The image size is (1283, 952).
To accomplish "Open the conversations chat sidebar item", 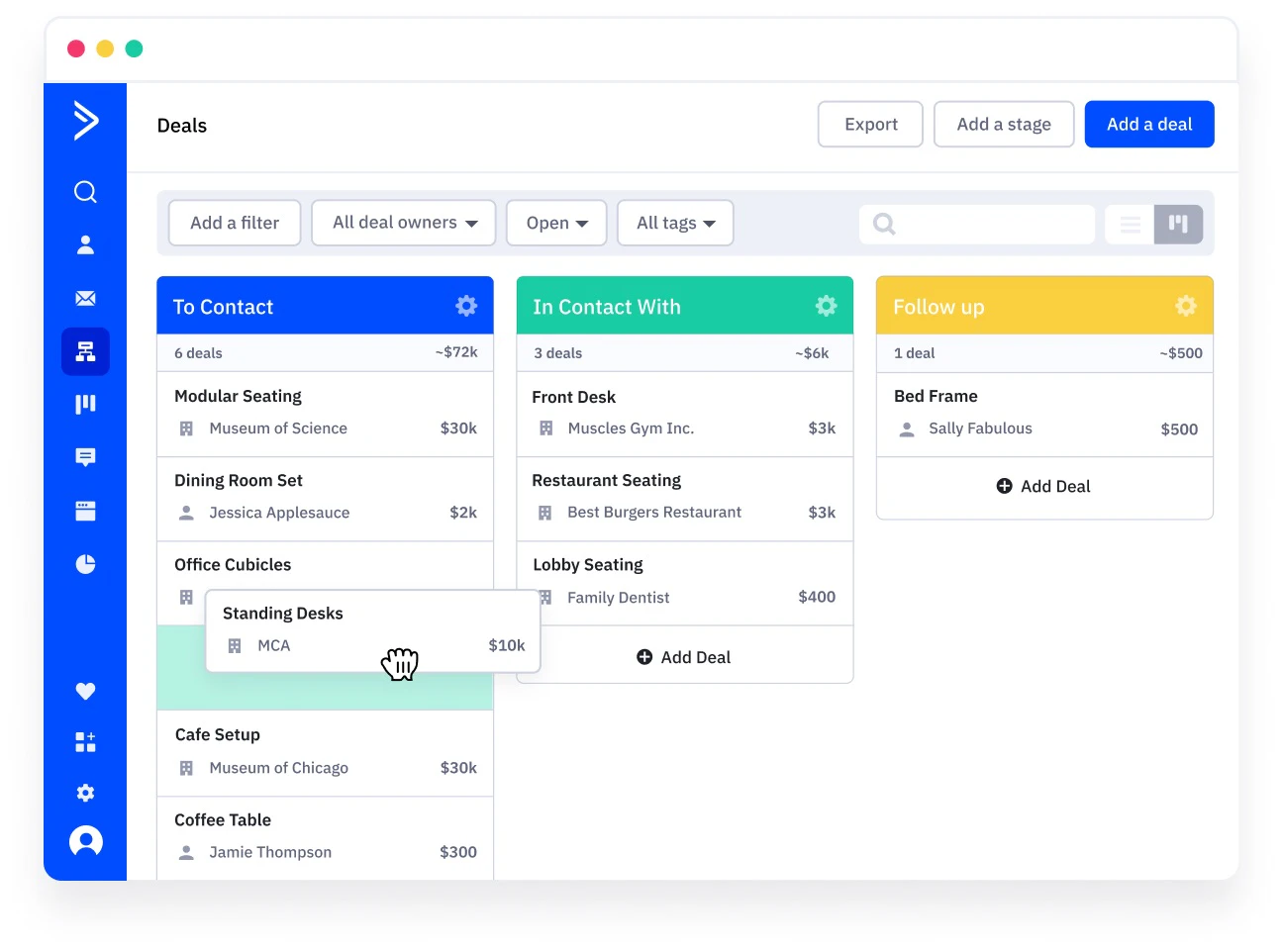I will 85,457.
